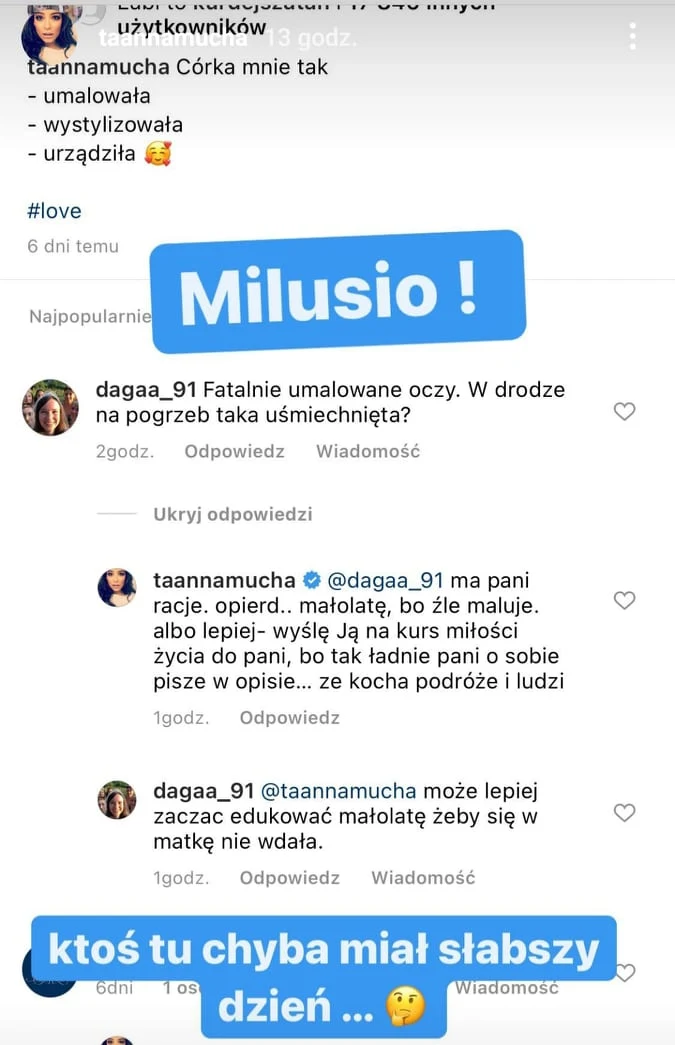Like dagaa_91's second reply with the heart icon

point(624,812)
